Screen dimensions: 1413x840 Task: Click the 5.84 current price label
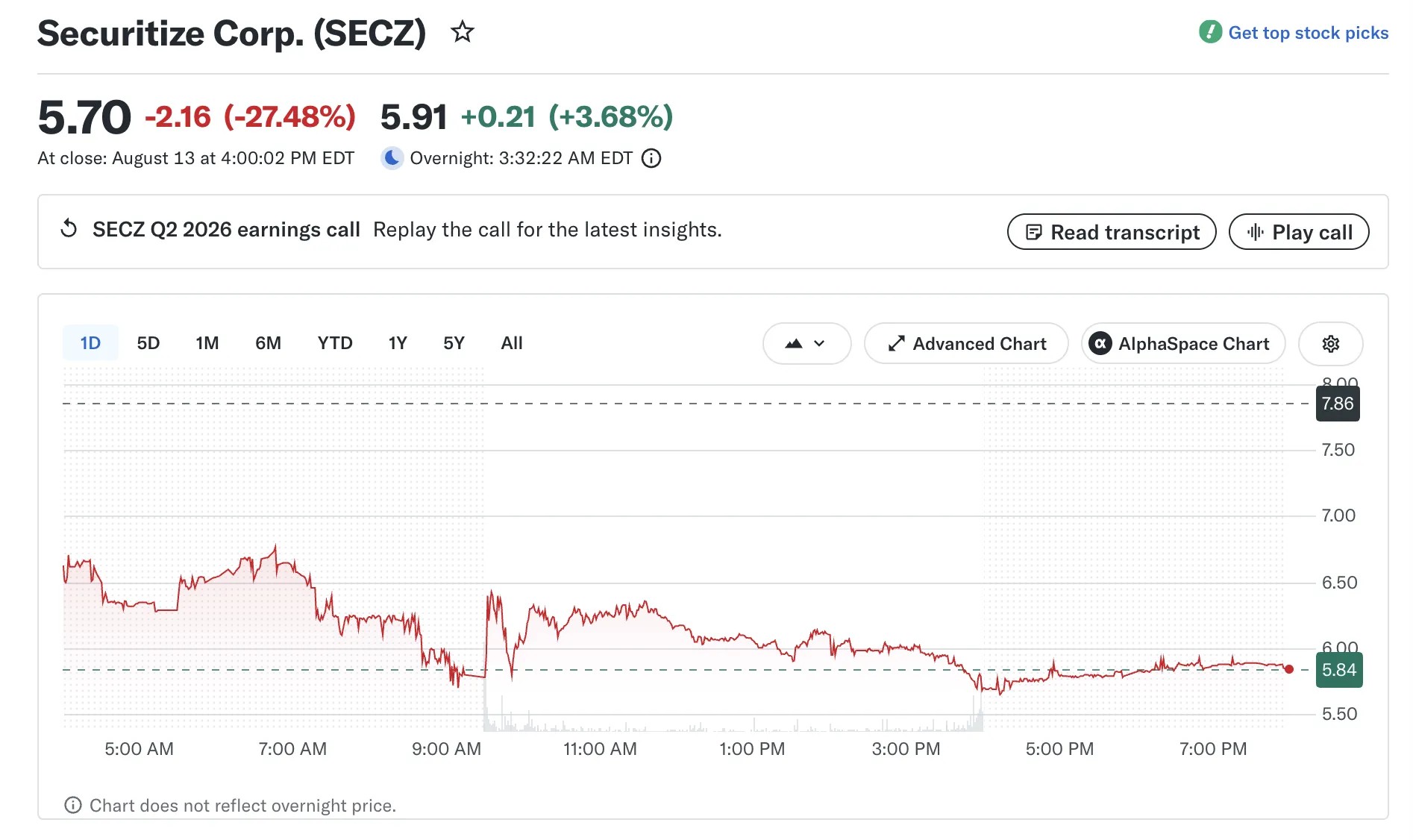point(1339,670)
